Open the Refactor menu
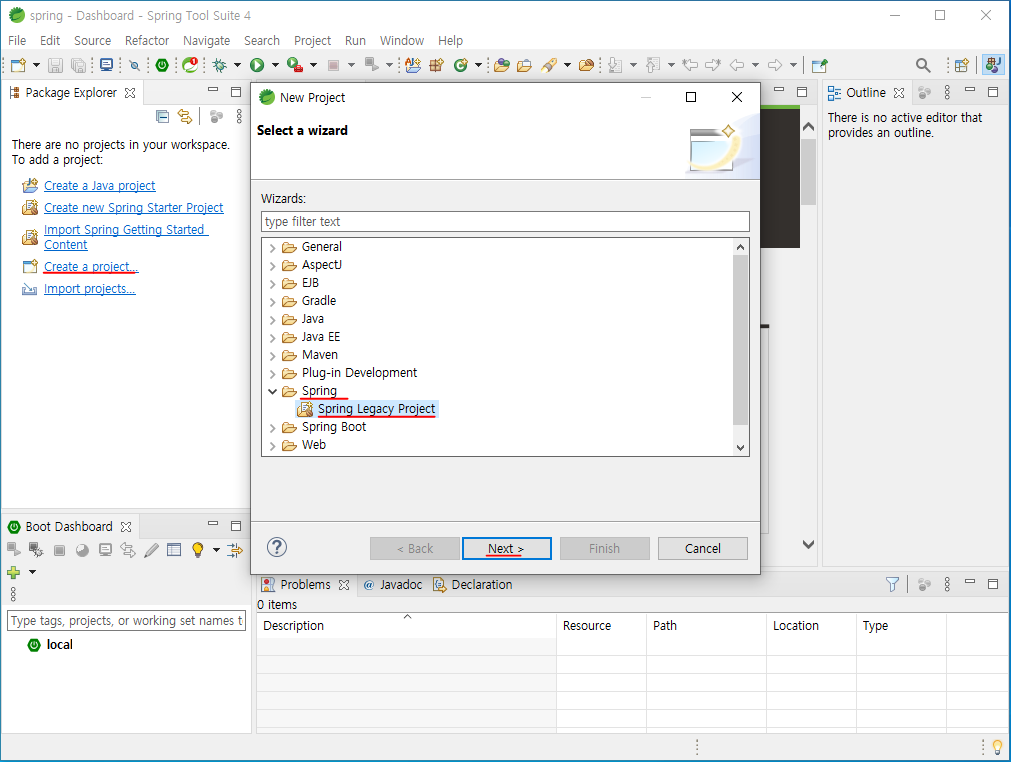Viewport: 1011px width, 762px height. [147, 41]
